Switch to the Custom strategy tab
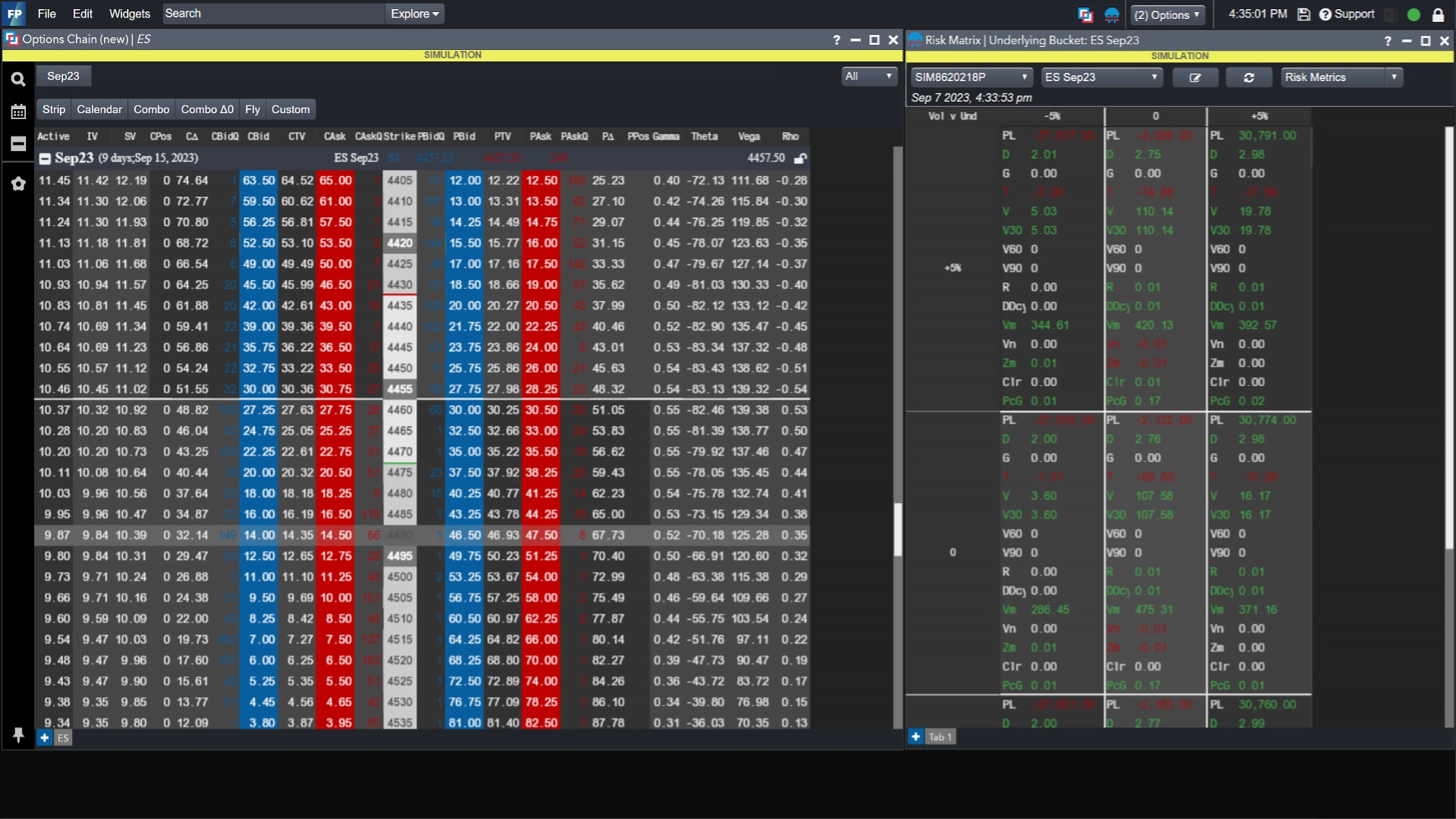The image size is (1456, 819). click(x=290, y=108)
